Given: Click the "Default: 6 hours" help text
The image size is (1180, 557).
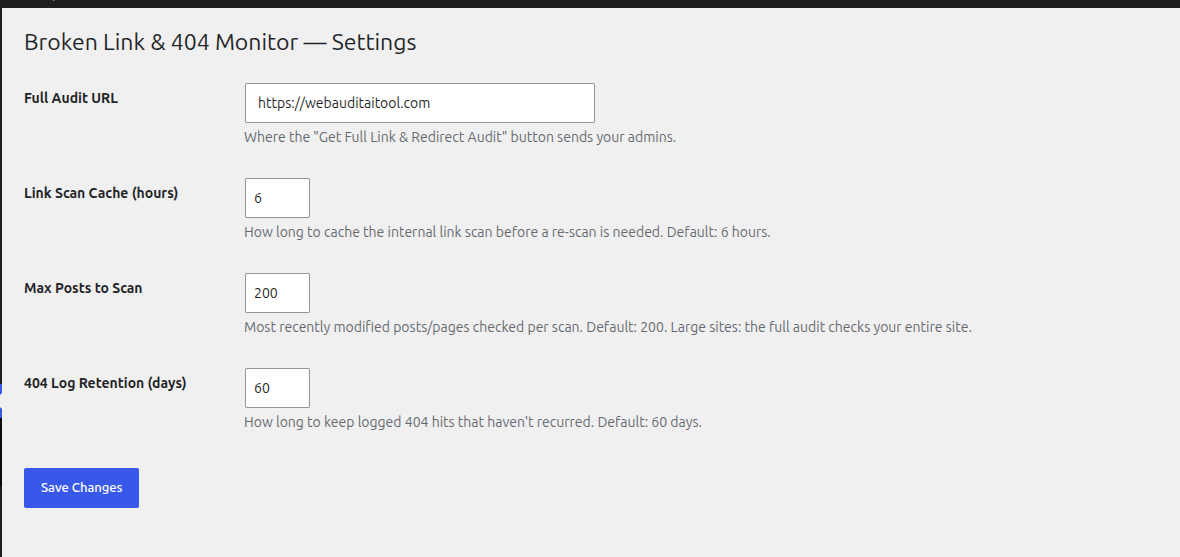Looking at the screenshot, I should click(507, 233).
